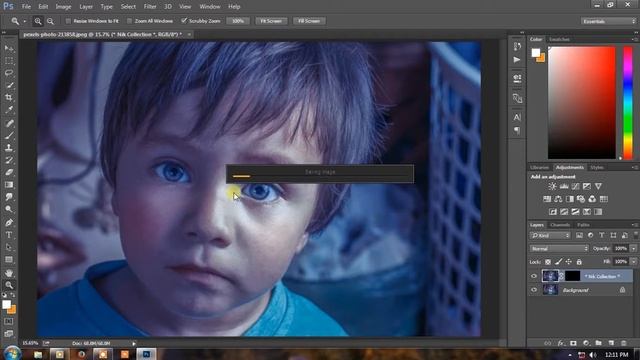
Task: Add a Photo Filter adjustment
Action: pyautogui.click(x=581, y=199)
